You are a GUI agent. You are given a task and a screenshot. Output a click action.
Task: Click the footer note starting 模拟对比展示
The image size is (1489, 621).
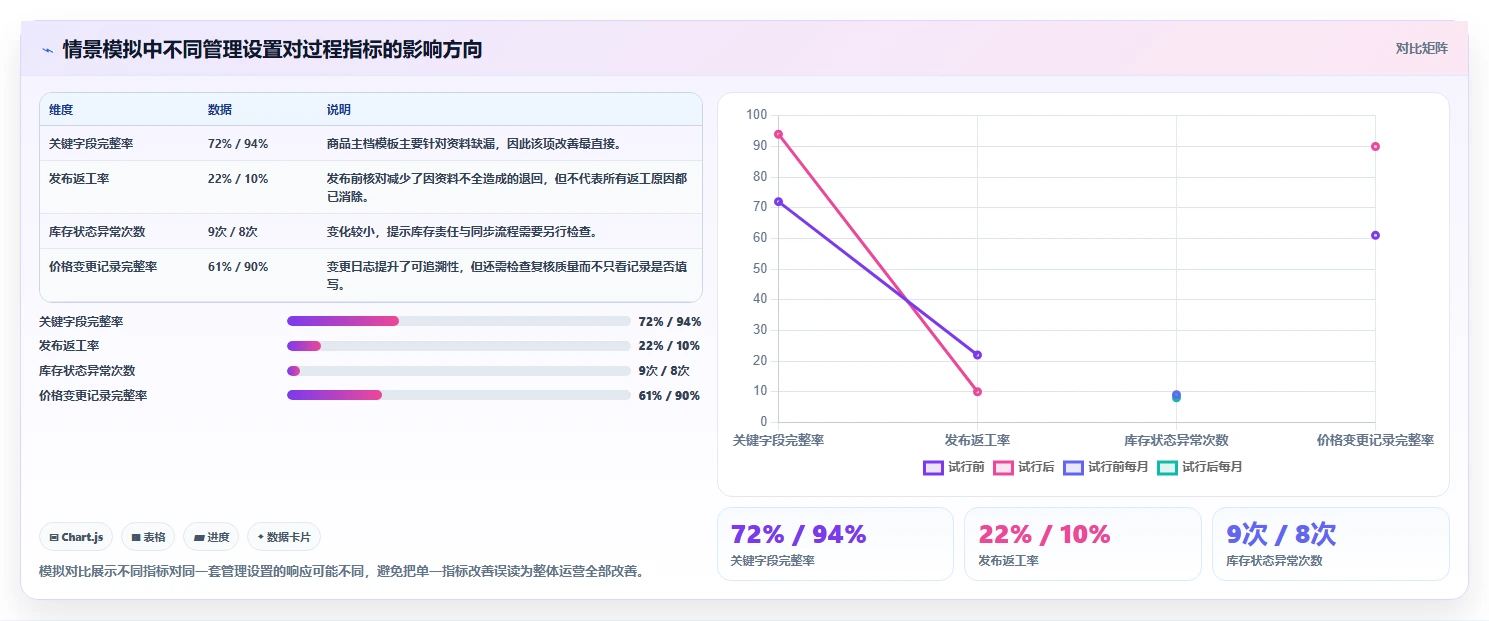(x=341, y=572)
